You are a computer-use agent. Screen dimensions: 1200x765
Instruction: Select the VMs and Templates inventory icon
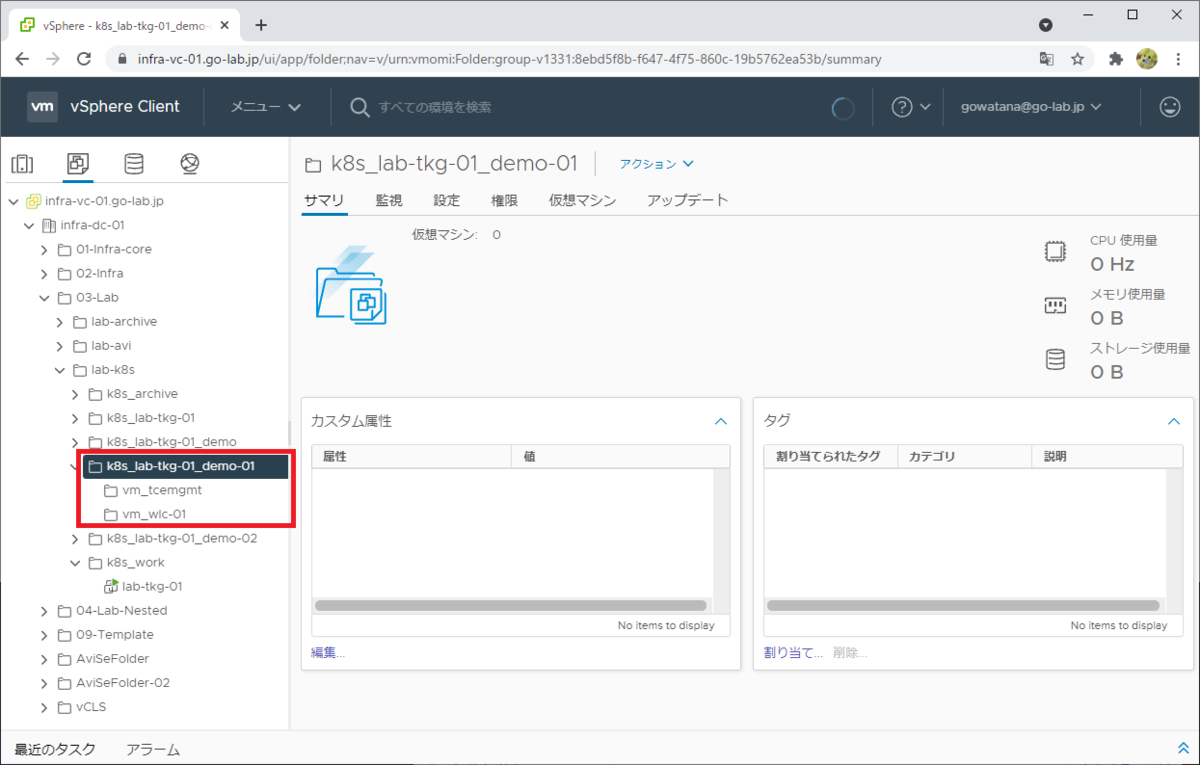pyautogui.click(x=77, y=164)
